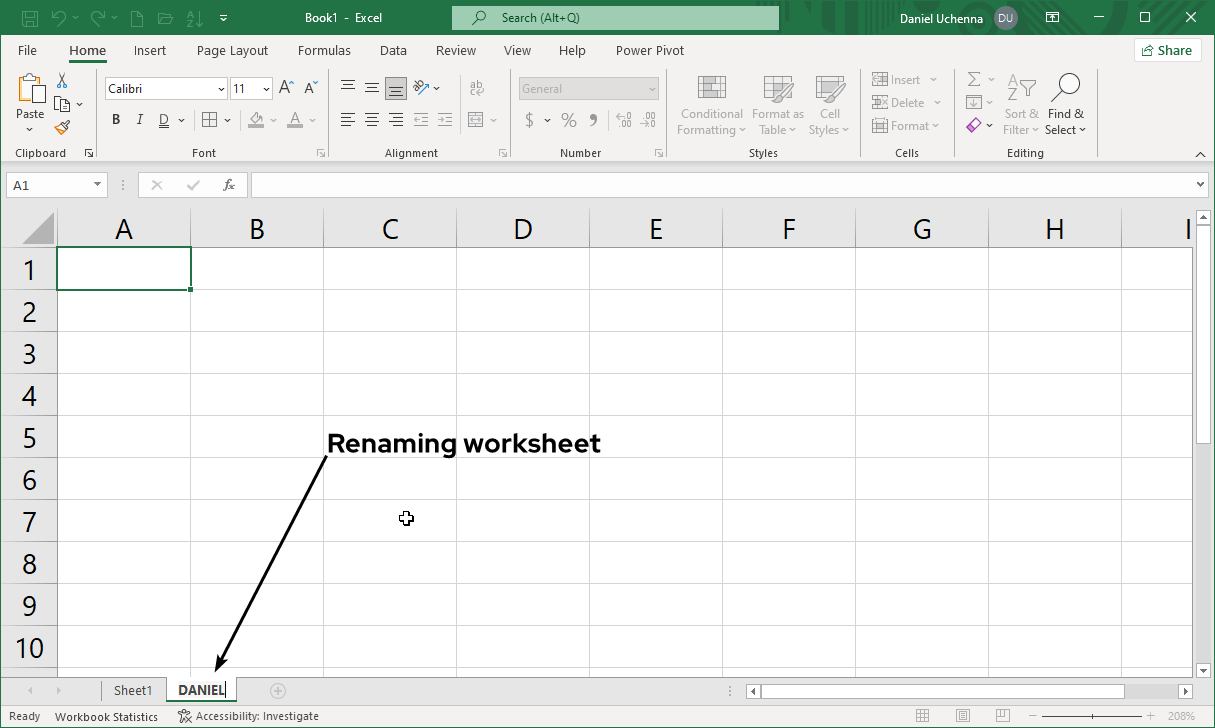Open the Fill Color dropdown arrow
1215x728 pixels.
[x=274, y=120]
